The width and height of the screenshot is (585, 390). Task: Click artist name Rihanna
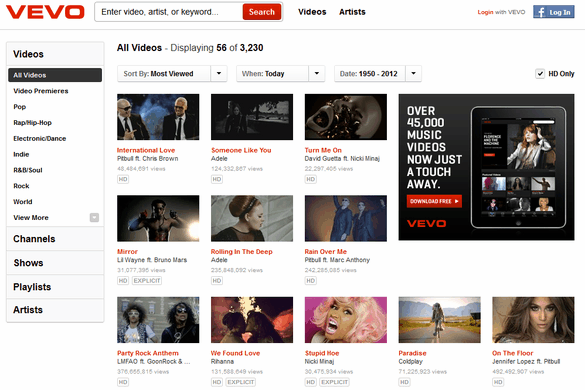tap(222, 362)
